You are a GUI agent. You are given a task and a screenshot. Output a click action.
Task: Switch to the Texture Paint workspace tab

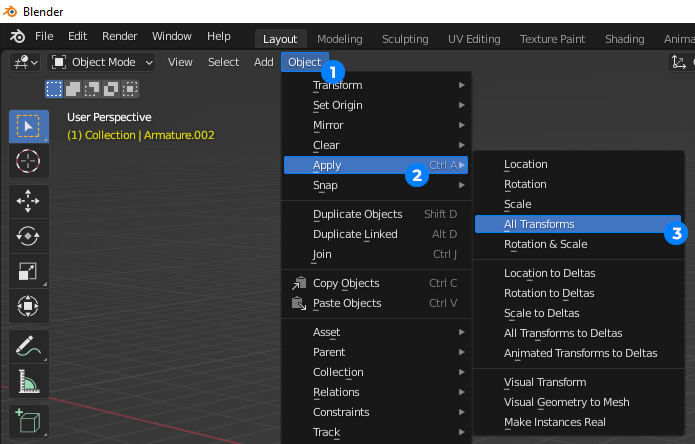pos(553,39)
